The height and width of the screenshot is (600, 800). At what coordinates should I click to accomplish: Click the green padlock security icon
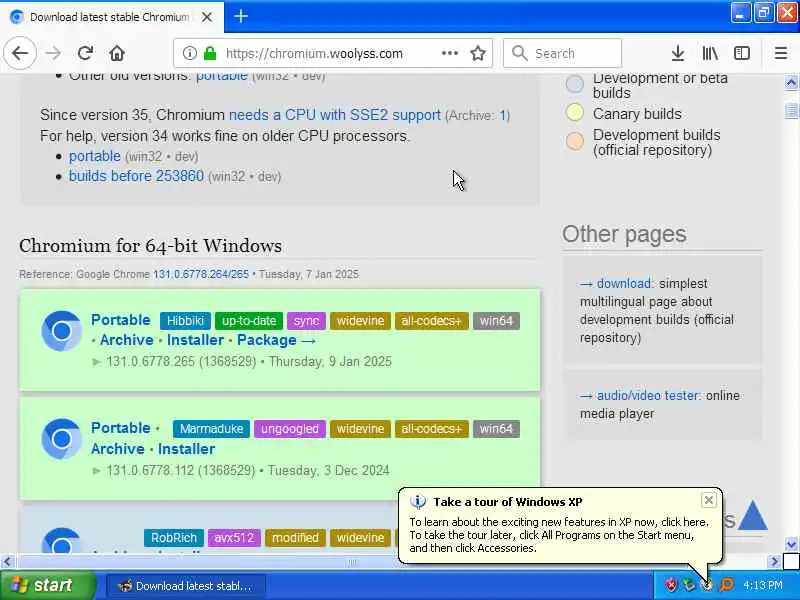[210, 53]
